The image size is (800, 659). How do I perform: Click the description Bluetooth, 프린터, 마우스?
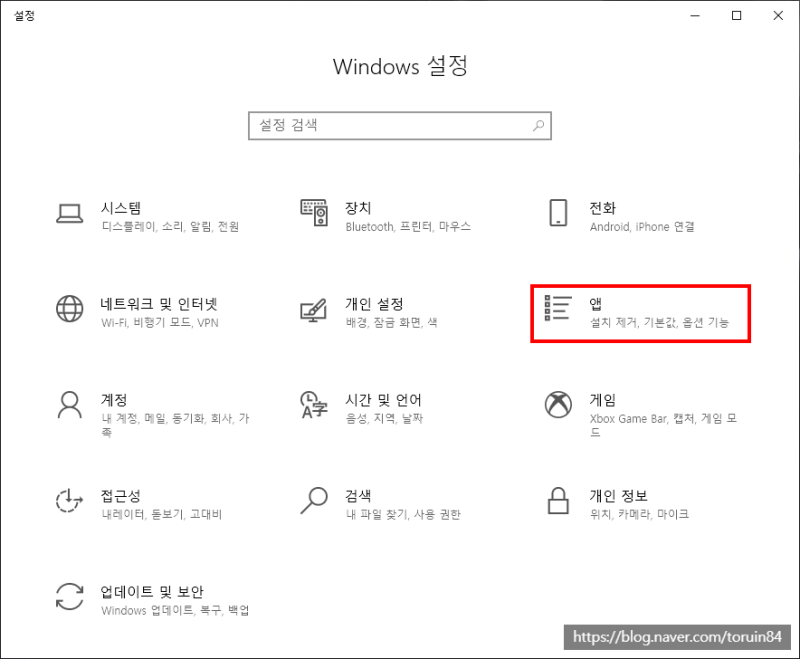click(408, 226)
